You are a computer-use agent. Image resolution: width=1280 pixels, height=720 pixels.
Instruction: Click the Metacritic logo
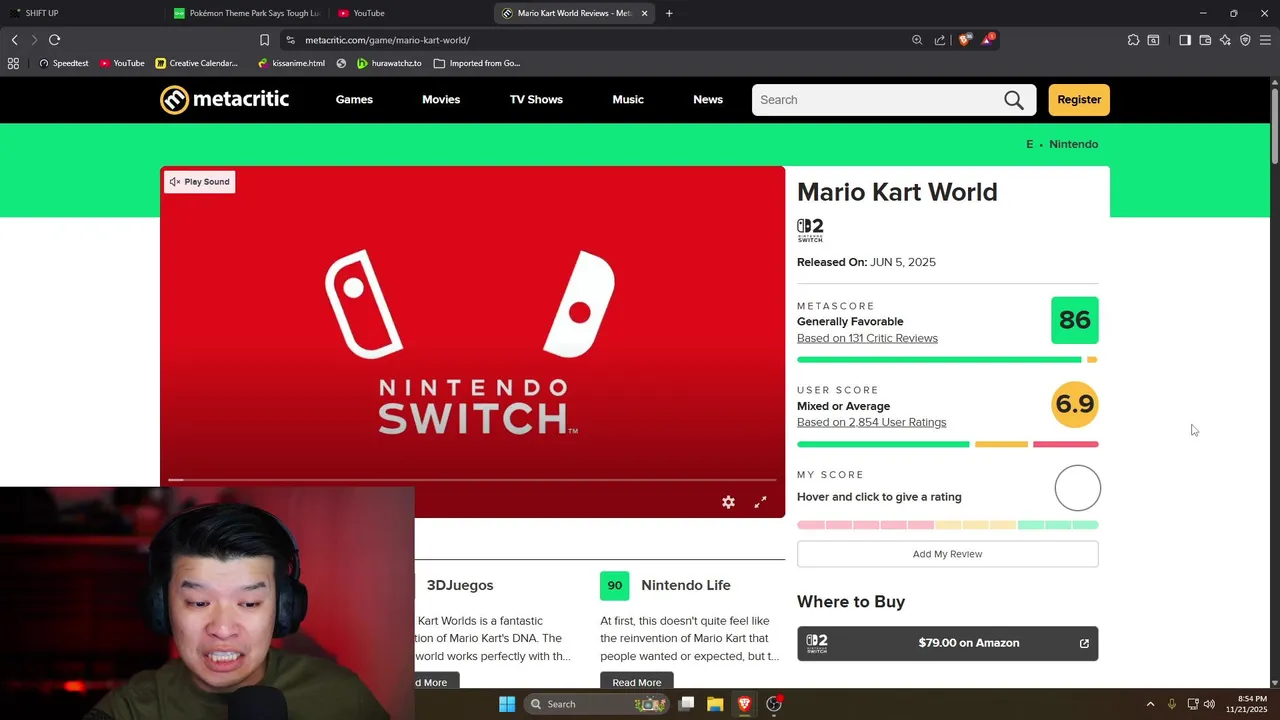224,99
